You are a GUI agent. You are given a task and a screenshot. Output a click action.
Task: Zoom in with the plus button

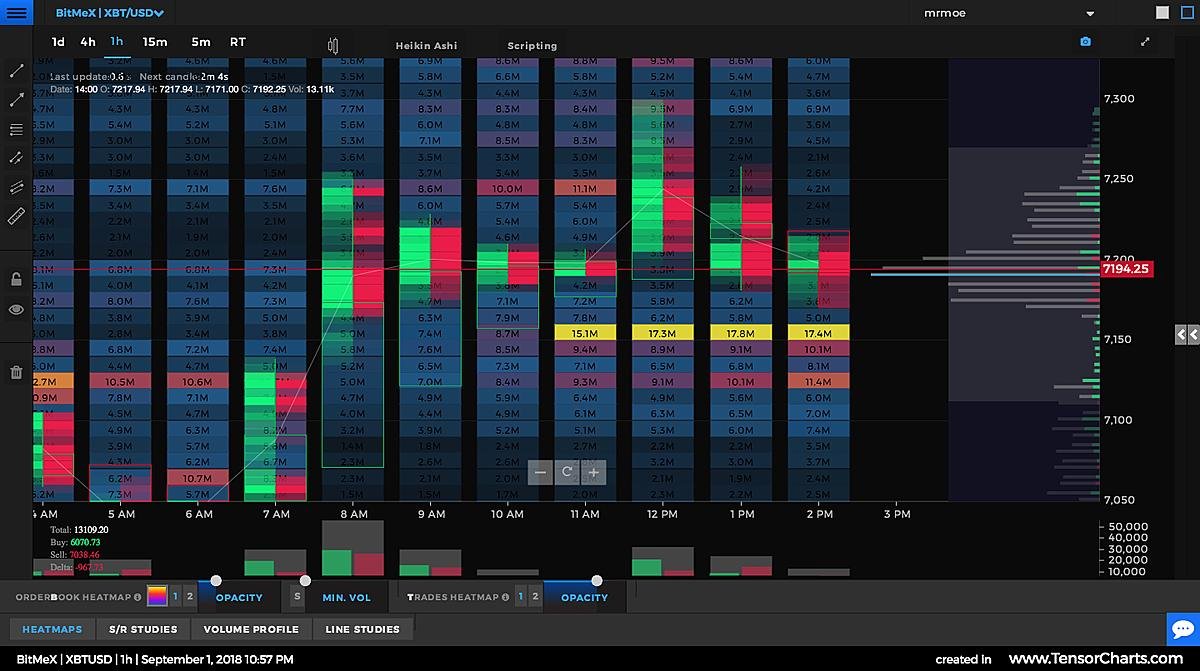tap(594, 472)
